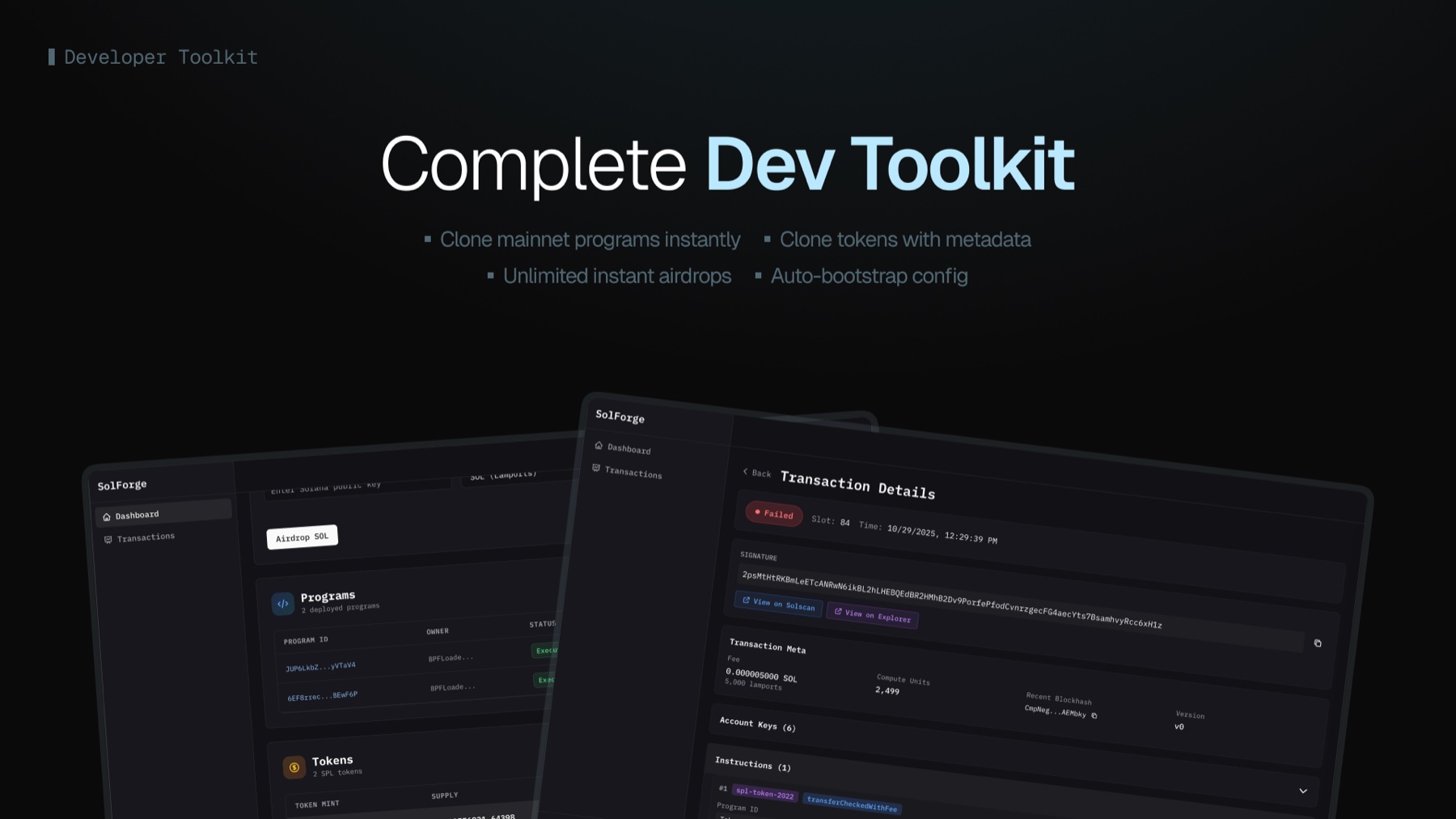This screenshot has width=1456, height=819.
Task: Click the SolForge logo in the left window
Action: click(x=122, y=485)
